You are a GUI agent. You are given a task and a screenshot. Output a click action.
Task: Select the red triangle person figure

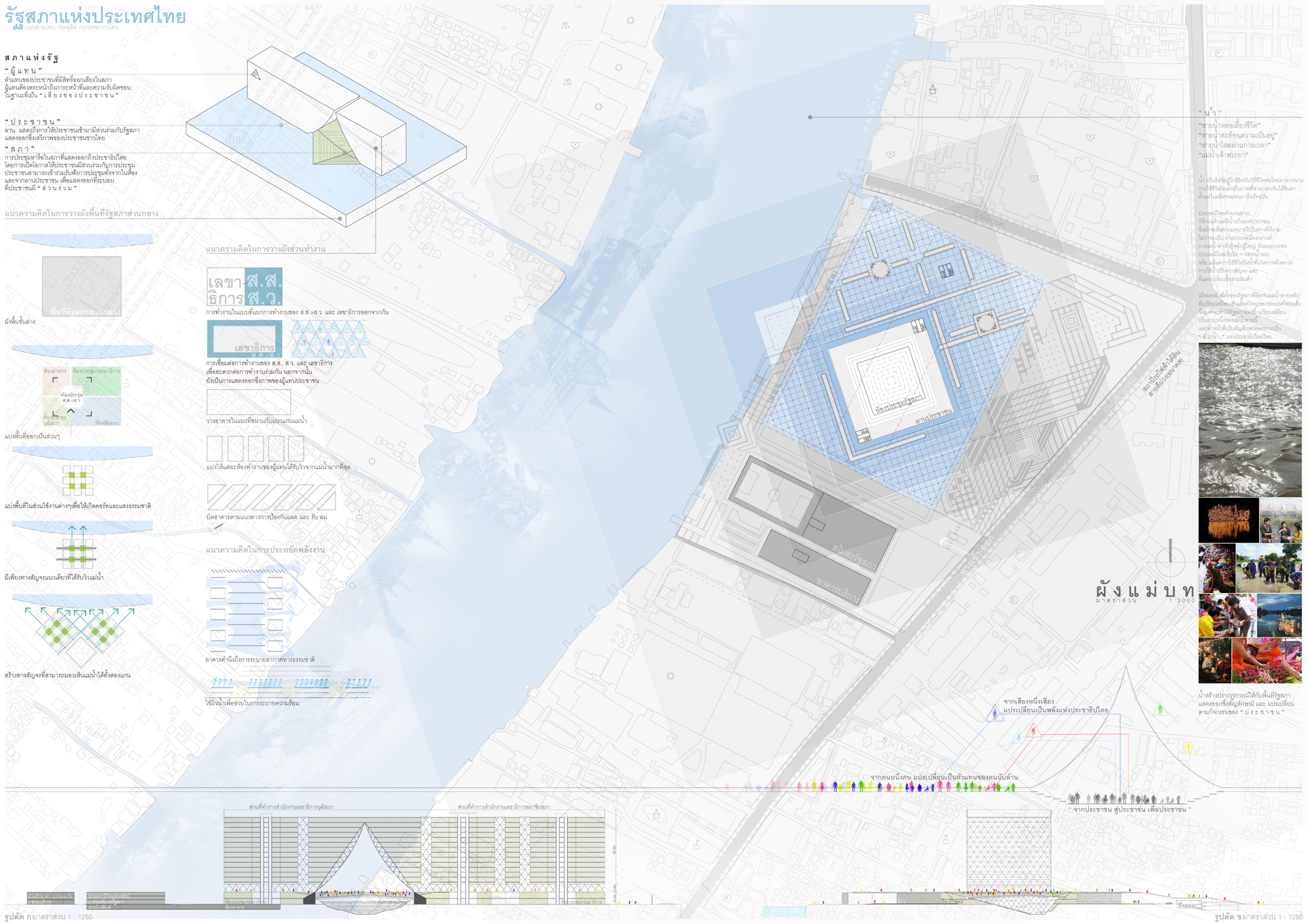[1033, 730]
